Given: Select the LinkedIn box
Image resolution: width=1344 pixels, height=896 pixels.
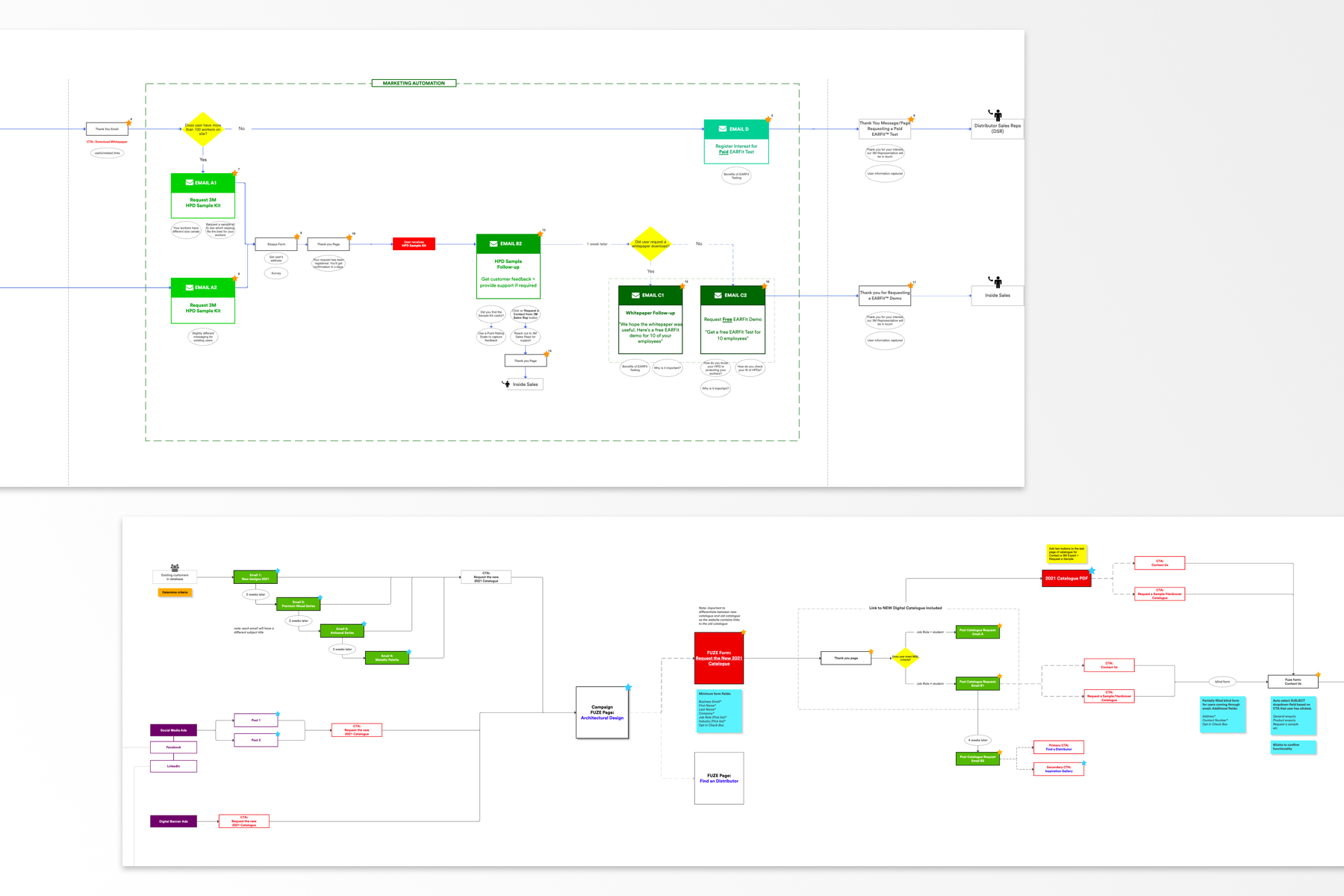Looking at the screenshot, I should pyautogui.click(x=173, y=766).
